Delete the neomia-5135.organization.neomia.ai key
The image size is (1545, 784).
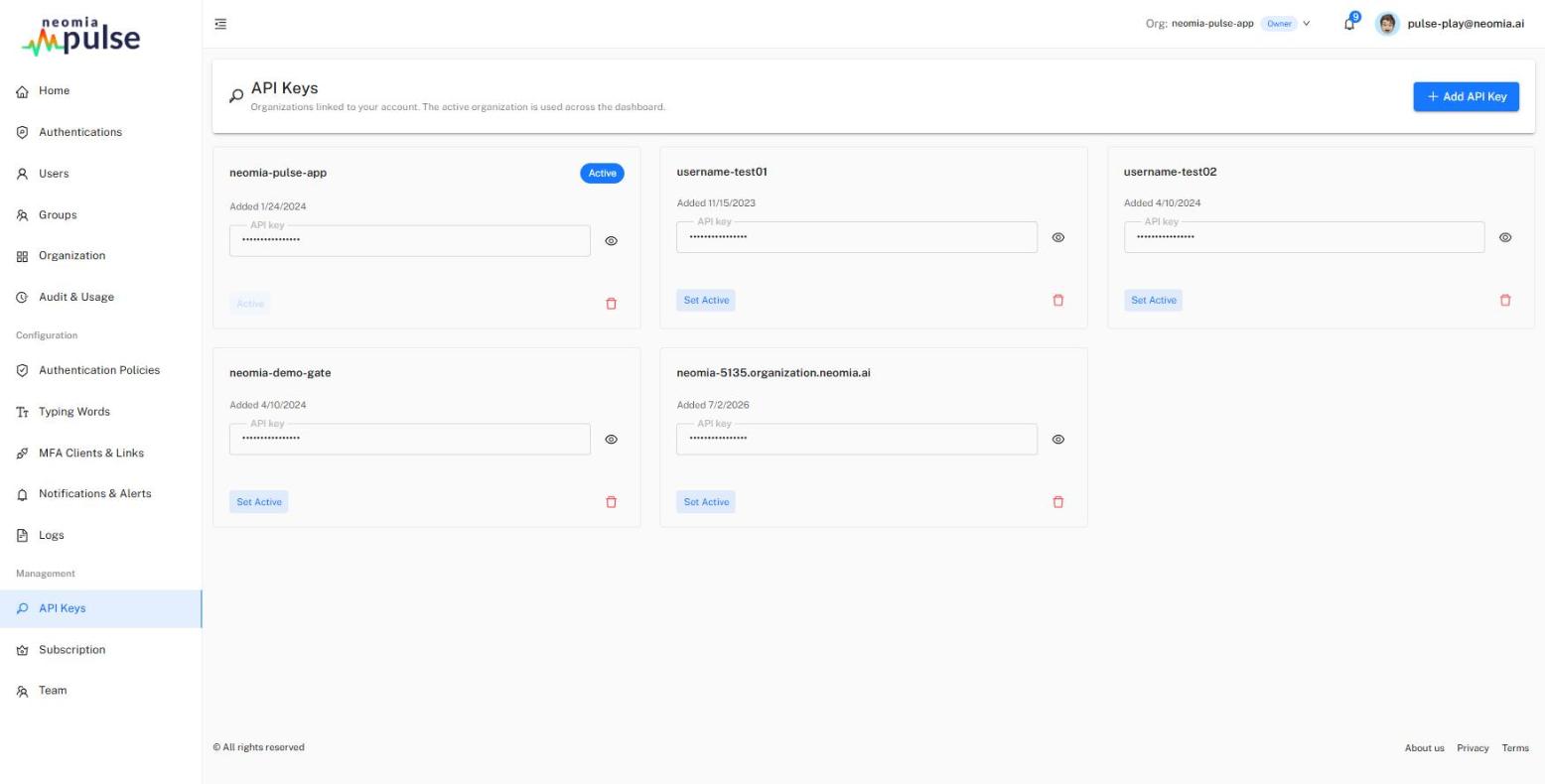coord(1057,502)
